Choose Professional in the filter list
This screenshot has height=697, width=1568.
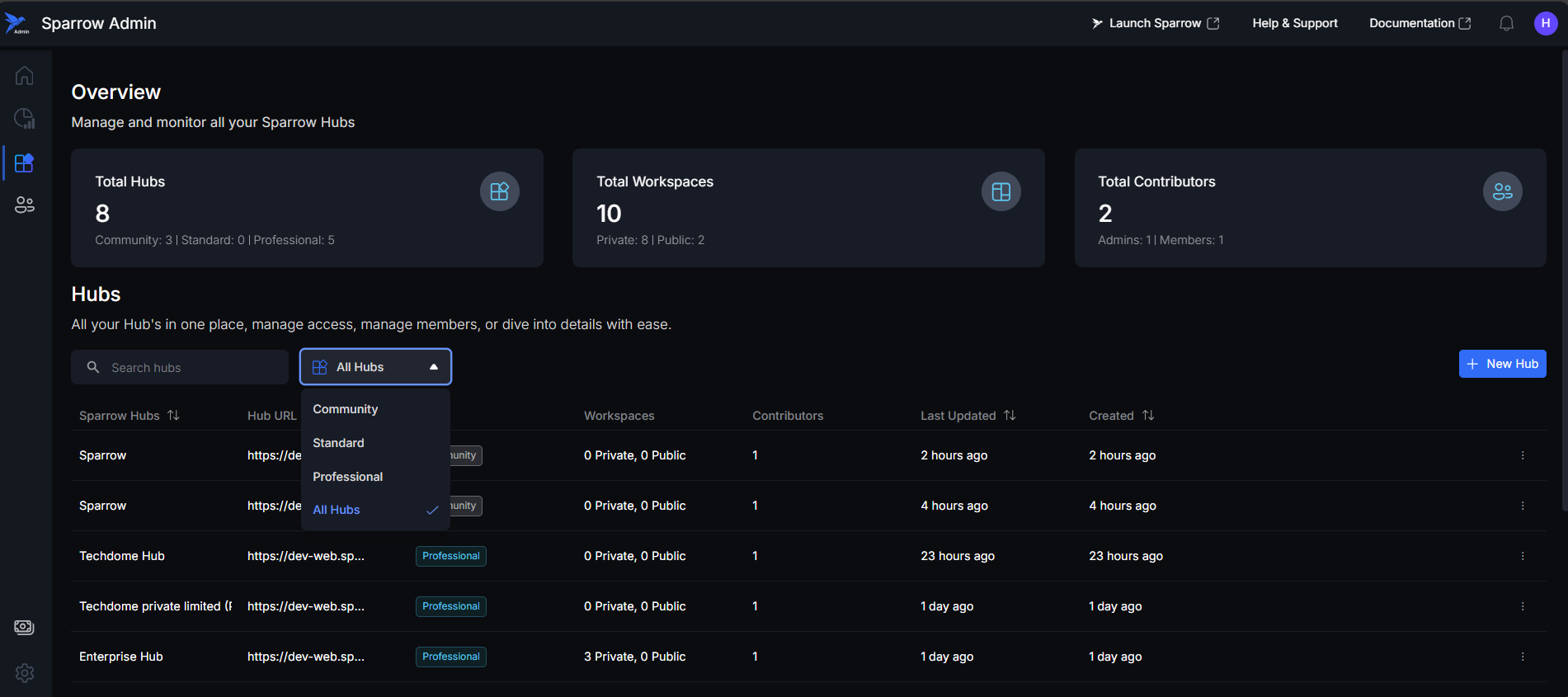pos(348,477)
